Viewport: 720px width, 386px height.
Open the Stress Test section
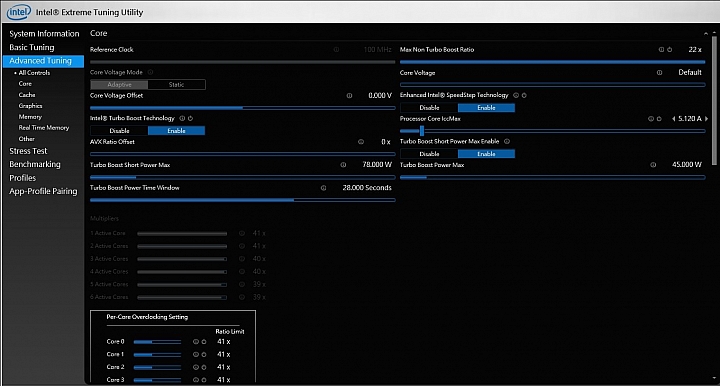28,151
